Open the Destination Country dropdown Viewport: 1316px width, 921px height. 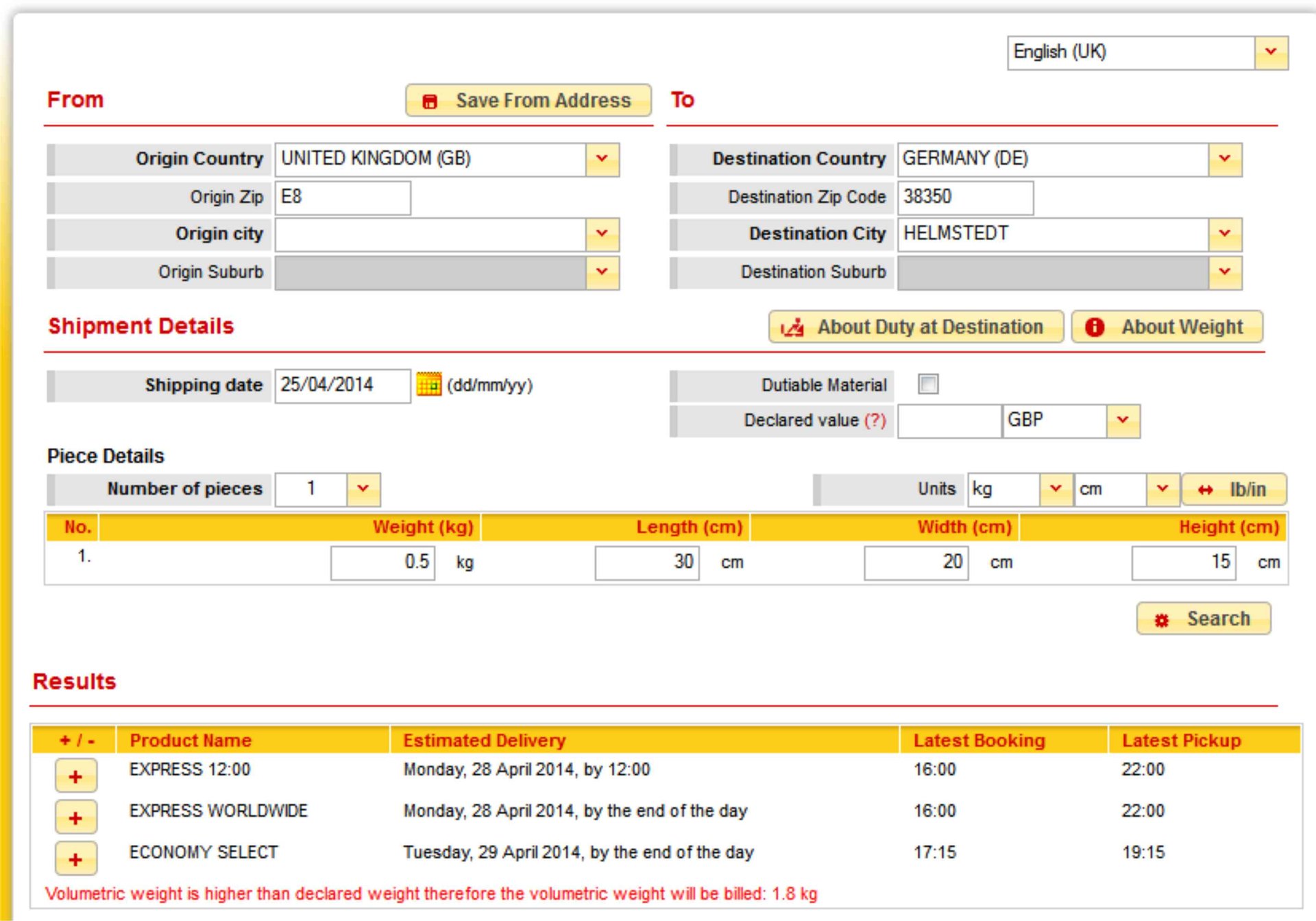tap(1225, 159)
